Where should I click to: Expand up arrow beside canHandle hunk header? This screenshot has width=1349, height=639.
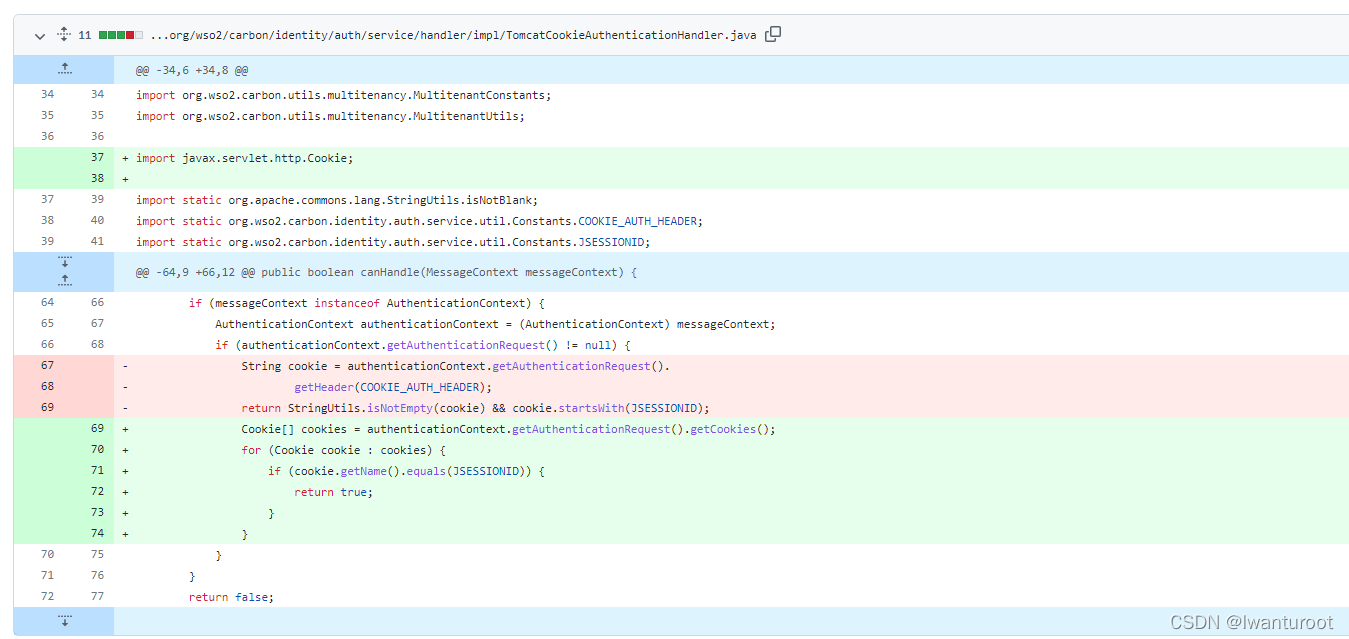pyautogui.click(x=64, y=281)
